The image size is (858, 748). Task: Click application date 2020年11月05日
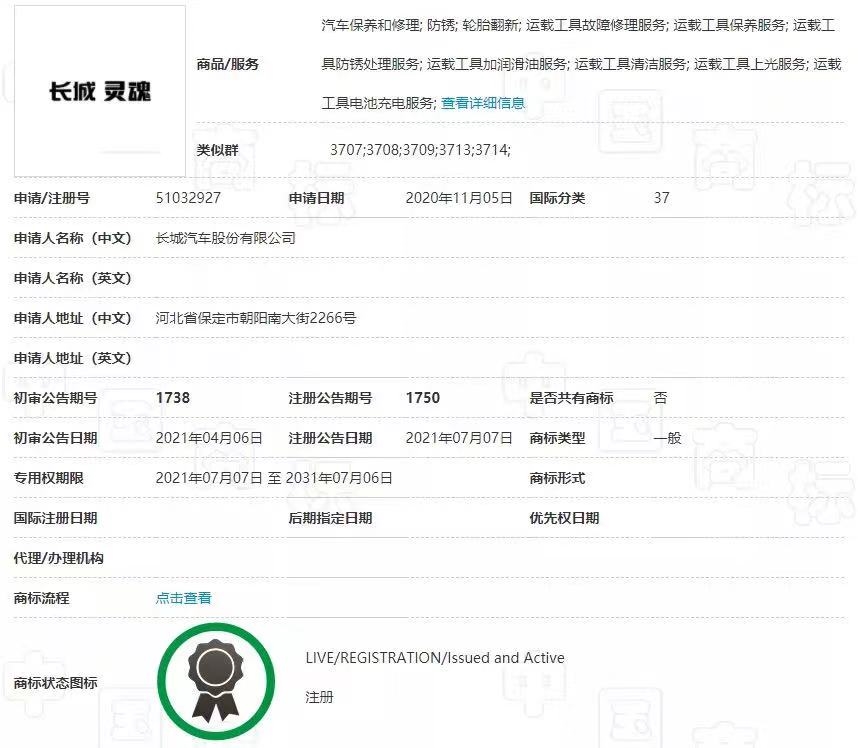click(459, 198)
